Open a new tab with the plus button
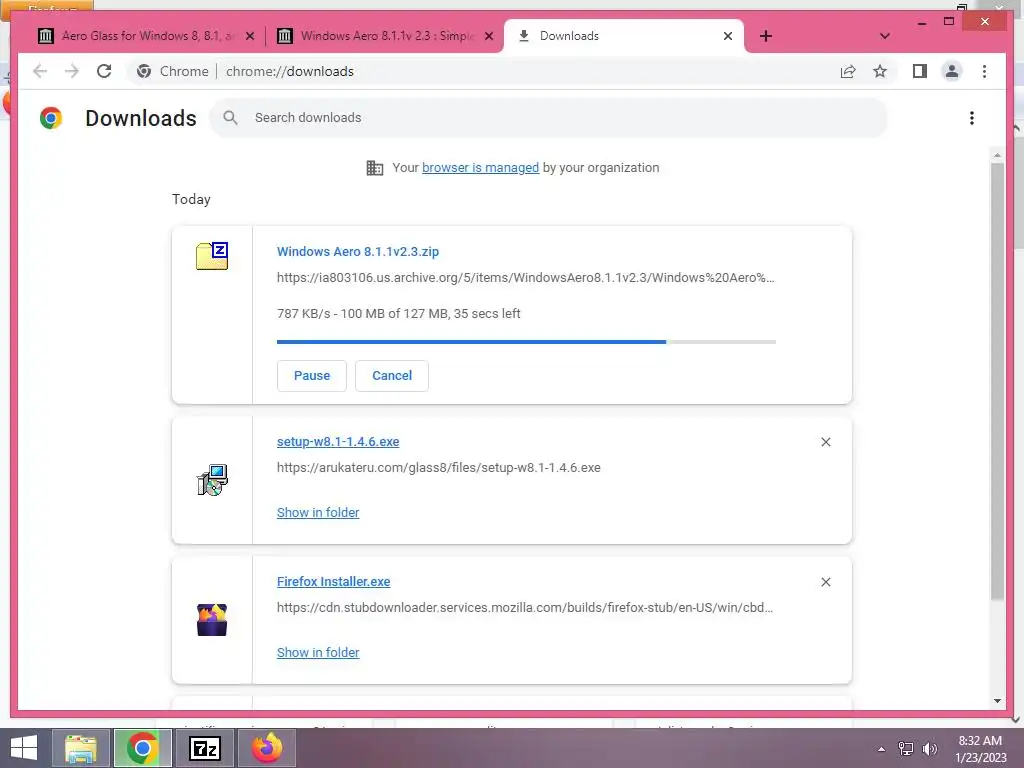The width and height of the screenshot is (1024, 768). 766,36
